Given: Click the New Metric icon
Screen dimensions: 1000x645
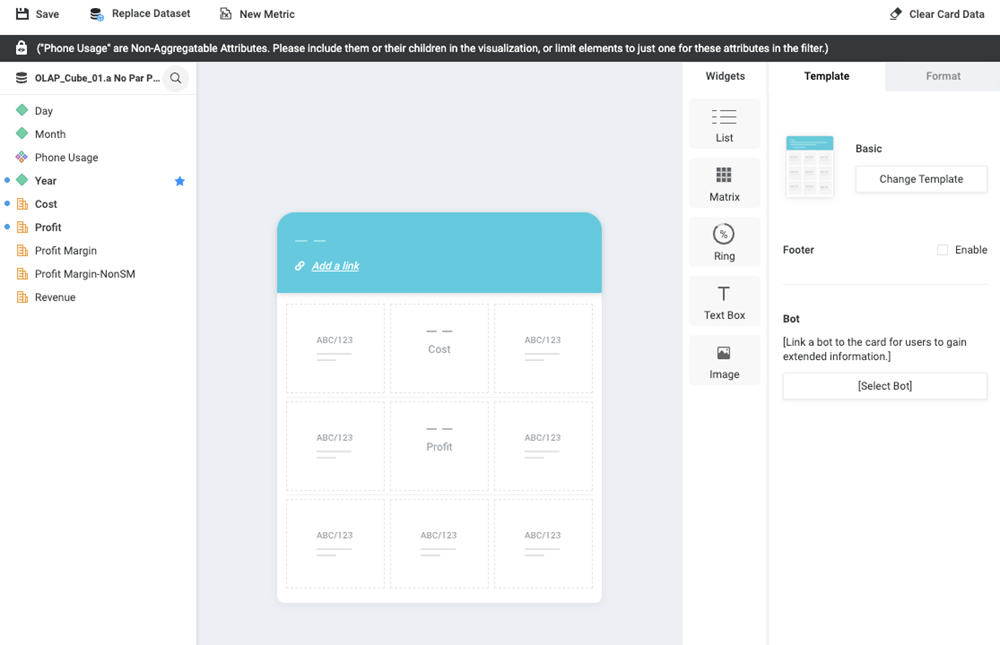Looking at the screenshot, I should 226,14.
